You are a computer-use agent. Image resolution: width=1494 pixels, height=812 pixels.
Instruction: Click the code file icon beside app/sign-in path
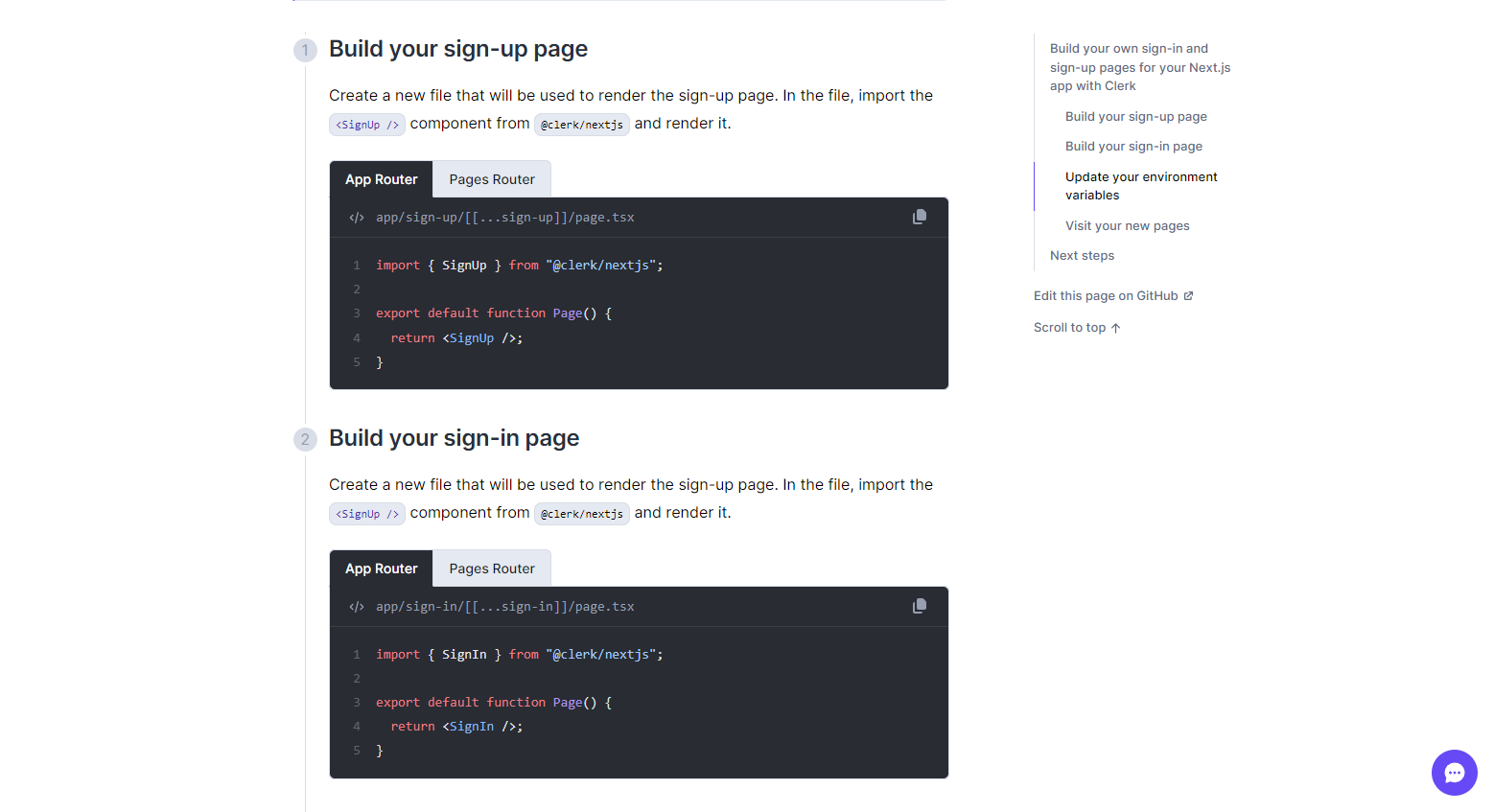coord(357,607)
